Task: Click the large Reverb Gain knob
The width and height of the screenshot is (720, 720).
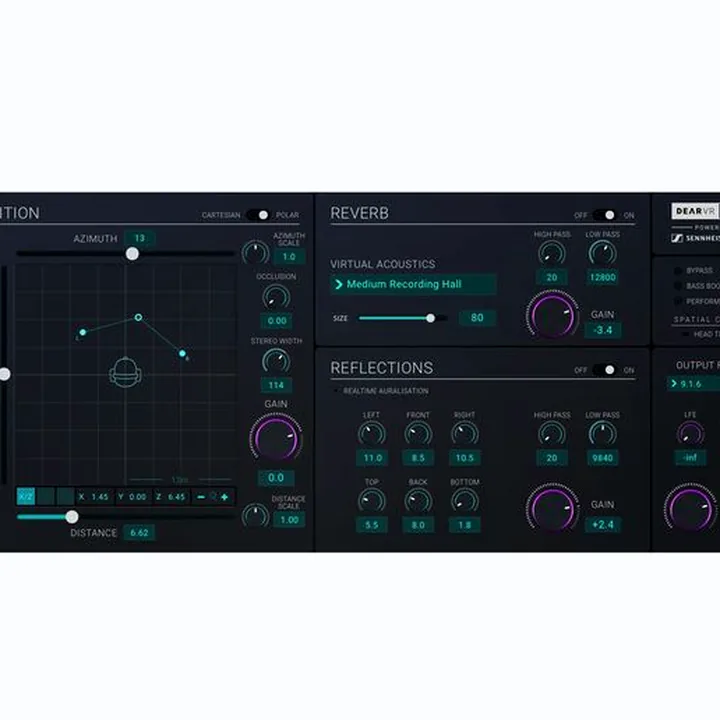Action: click(552, 315)
